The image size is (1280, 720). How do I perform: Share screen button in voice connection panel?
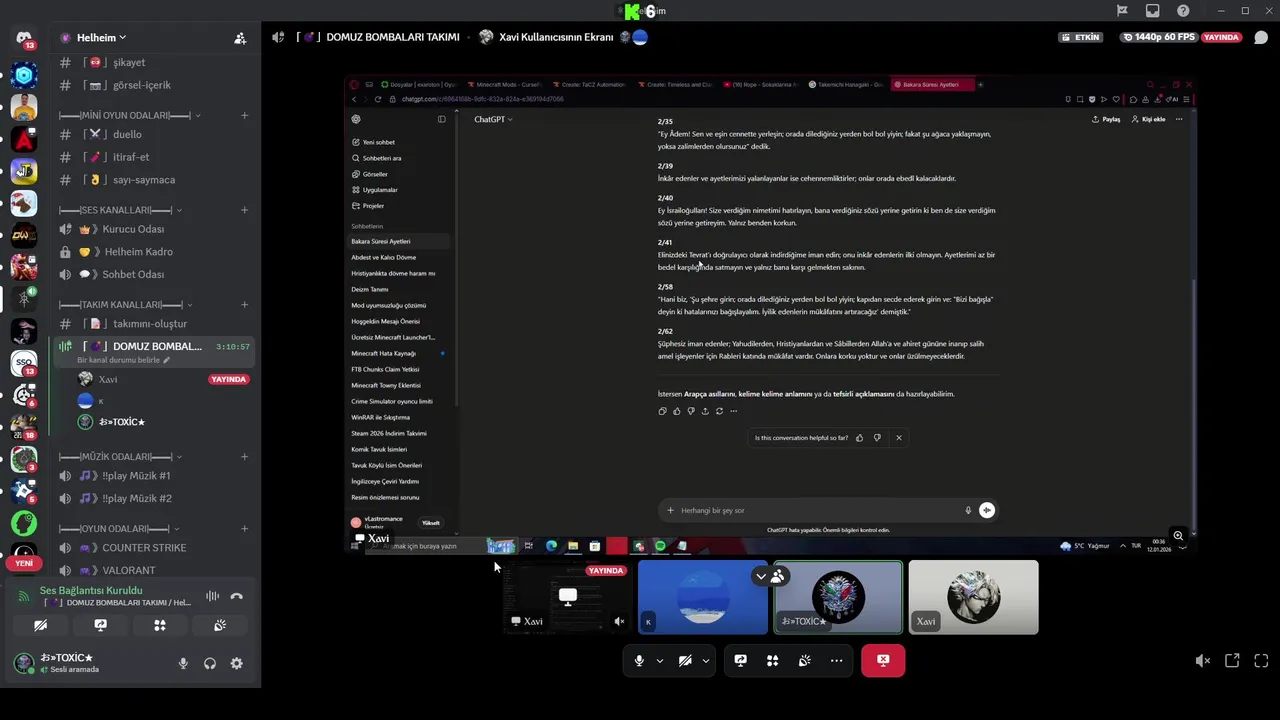pos(100,625)
